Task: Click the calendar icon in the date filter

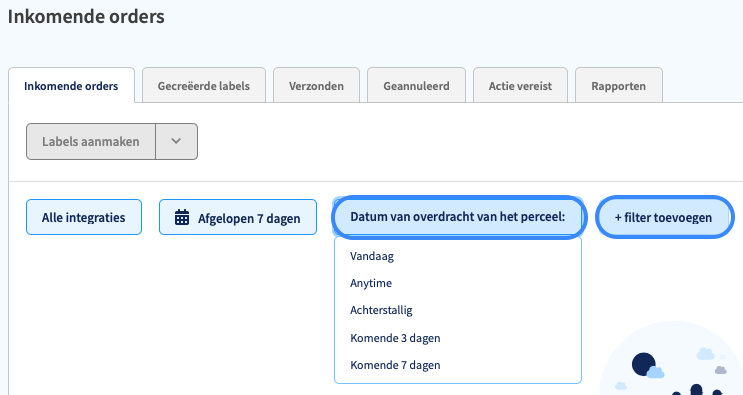Action: click(x=182, y=217)
